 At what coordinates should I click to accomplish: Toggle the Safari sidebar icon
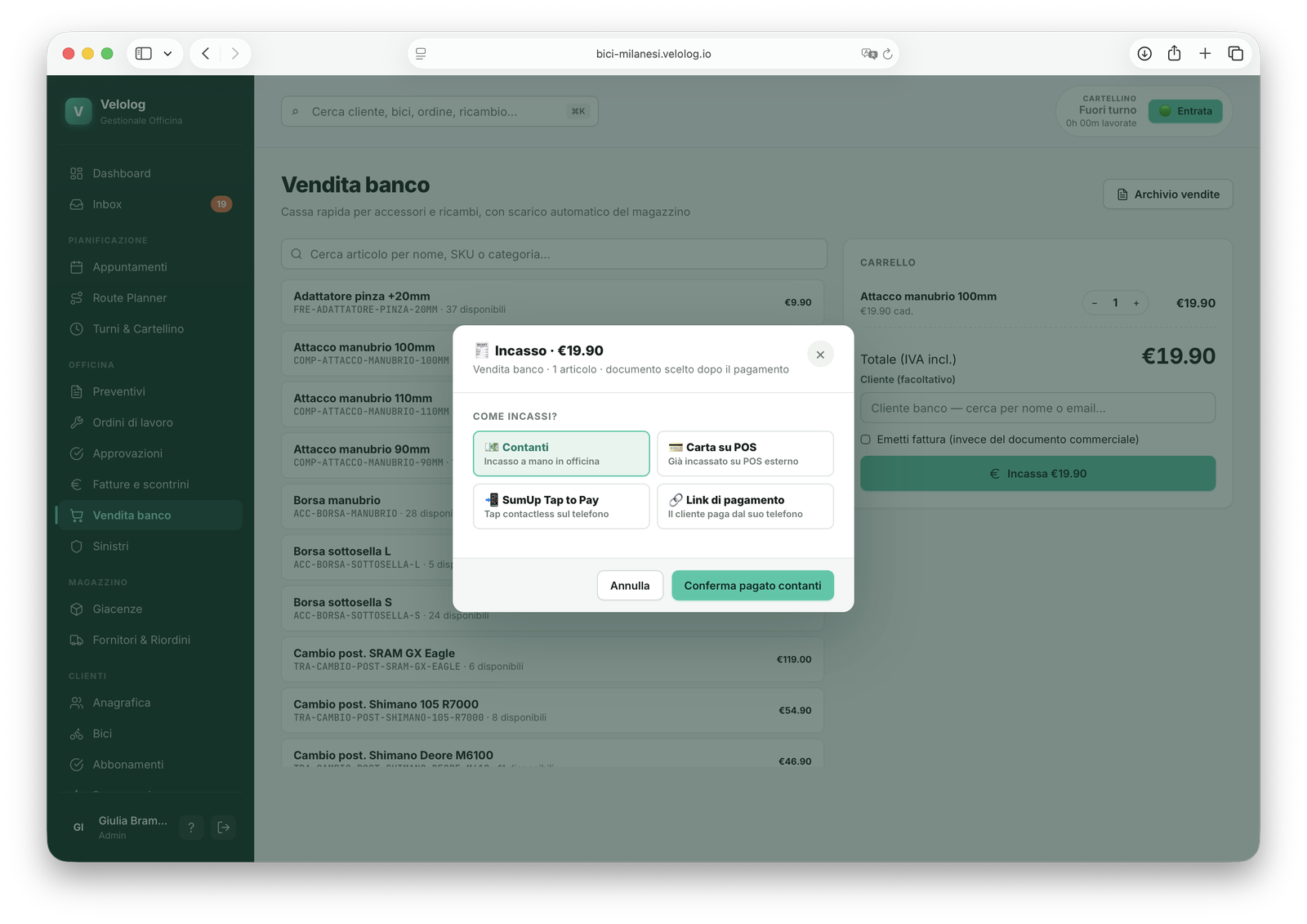click(144, 54)
